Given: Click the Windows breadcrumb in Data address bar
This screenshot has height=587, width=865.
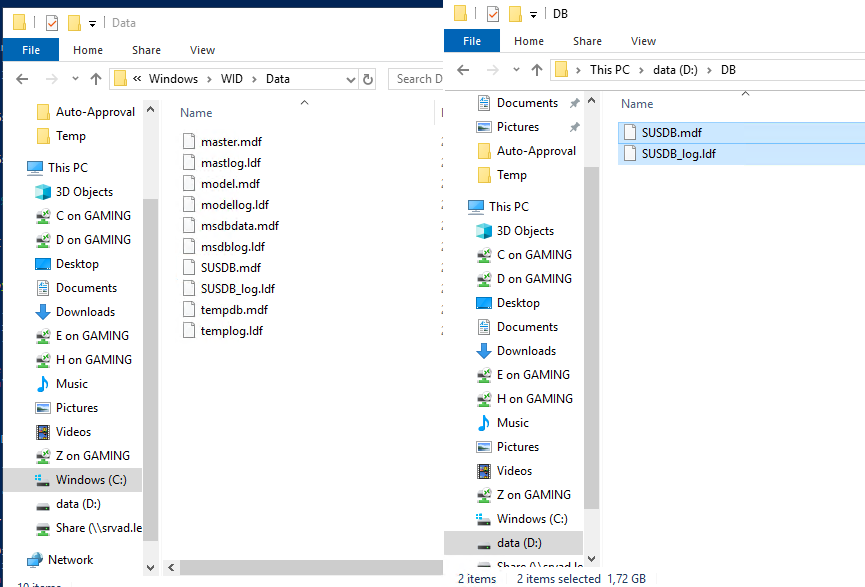Looking at the screenshot, I should pos(173,79).
